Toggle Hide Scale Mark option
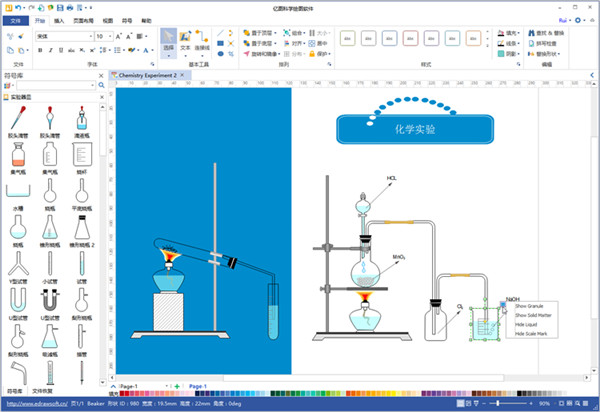Screen dimensions: 600x412 (530, 333)
